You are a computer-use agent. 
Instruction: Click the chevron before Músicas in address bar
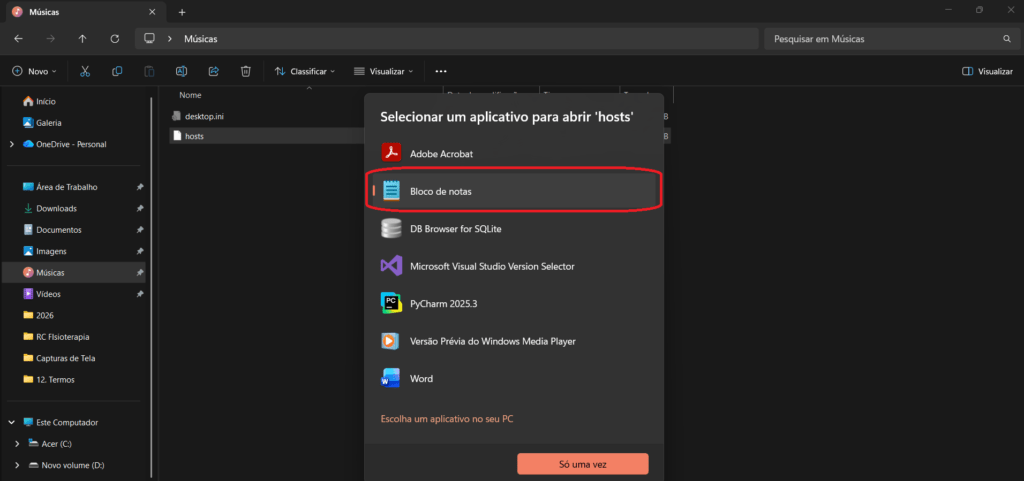point(170,39)
